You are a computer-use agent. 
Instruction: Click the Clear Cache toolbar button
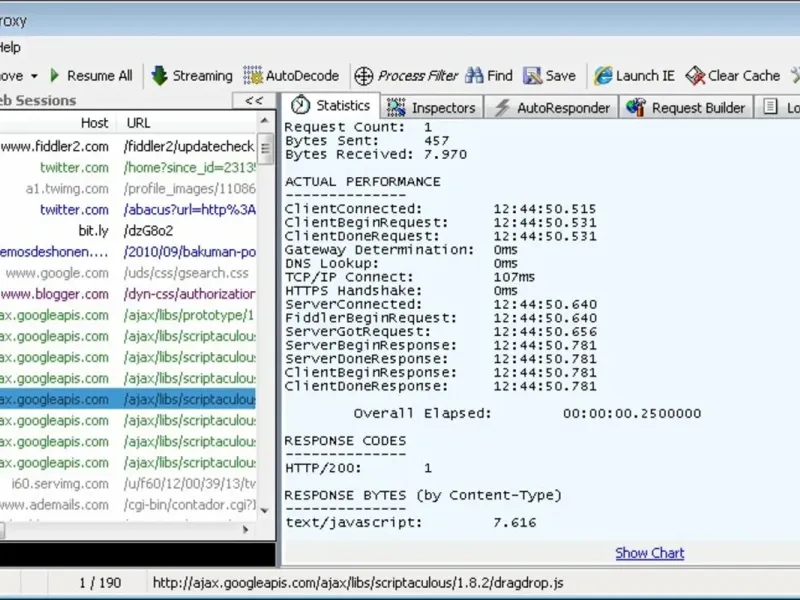733,76
